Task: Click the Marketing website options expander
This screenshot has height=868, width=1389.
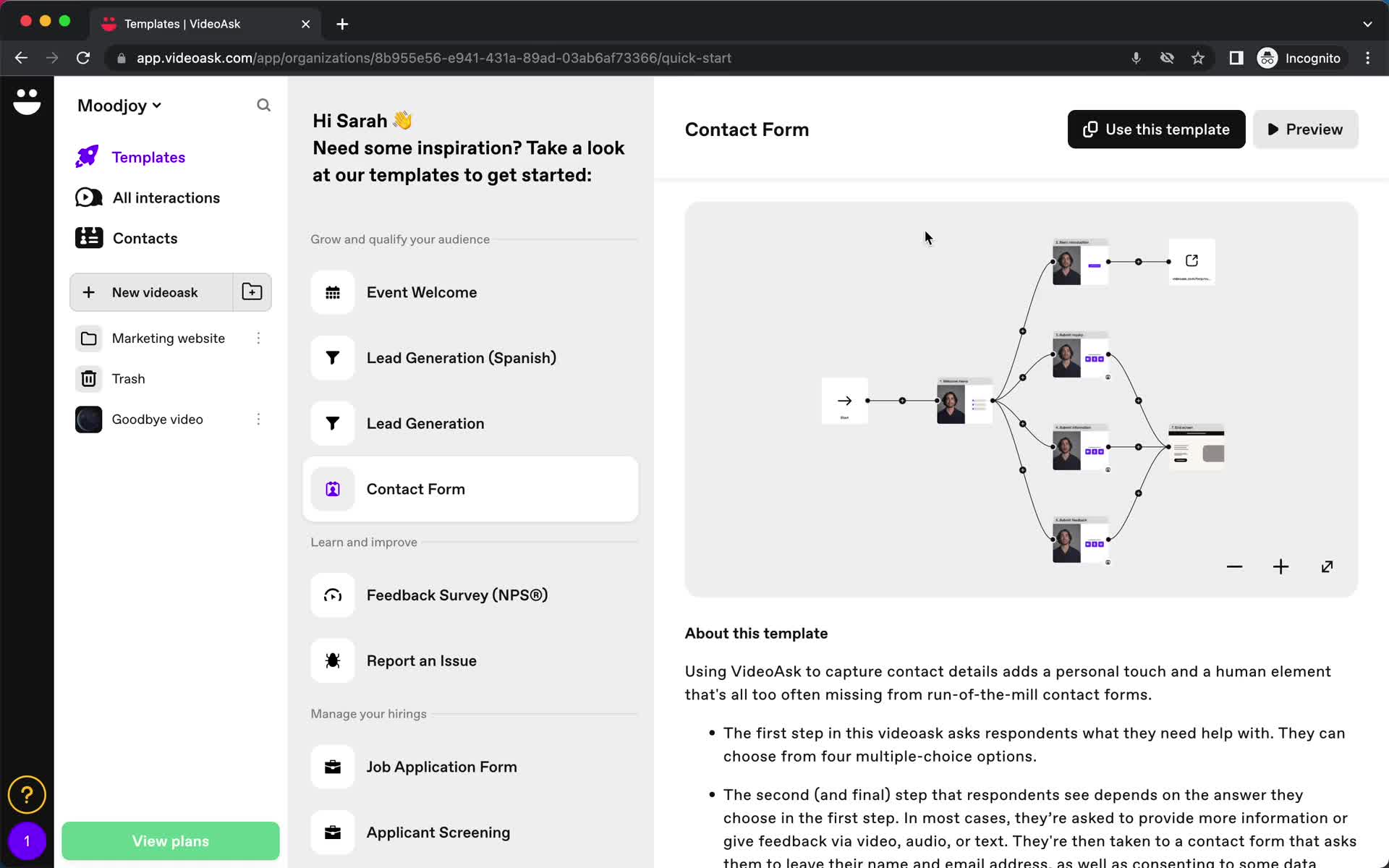Action: [x=258, y=338]
